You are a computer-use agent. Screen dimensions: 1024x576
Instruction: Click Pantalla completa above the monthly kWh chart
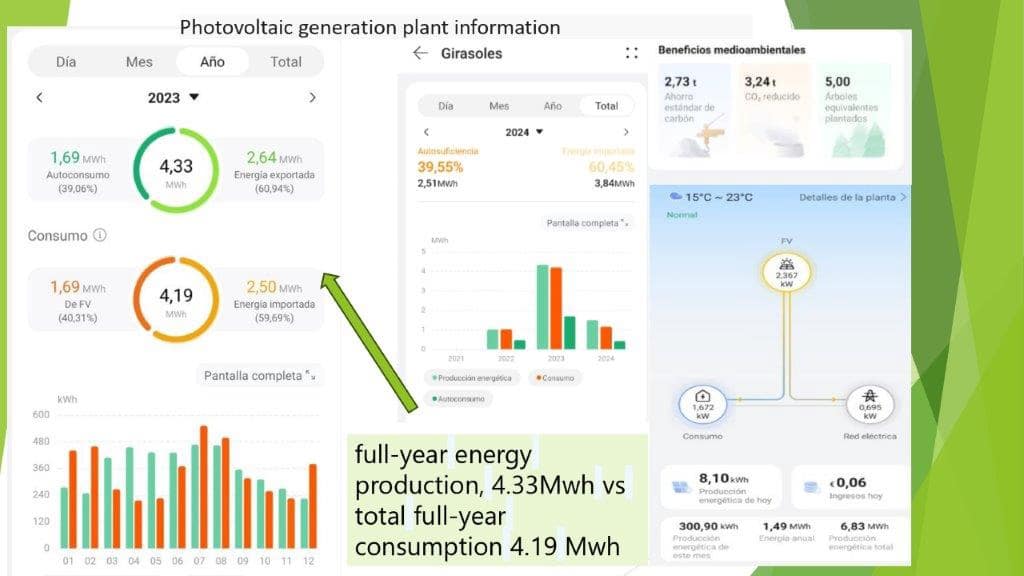coord(259,376)
